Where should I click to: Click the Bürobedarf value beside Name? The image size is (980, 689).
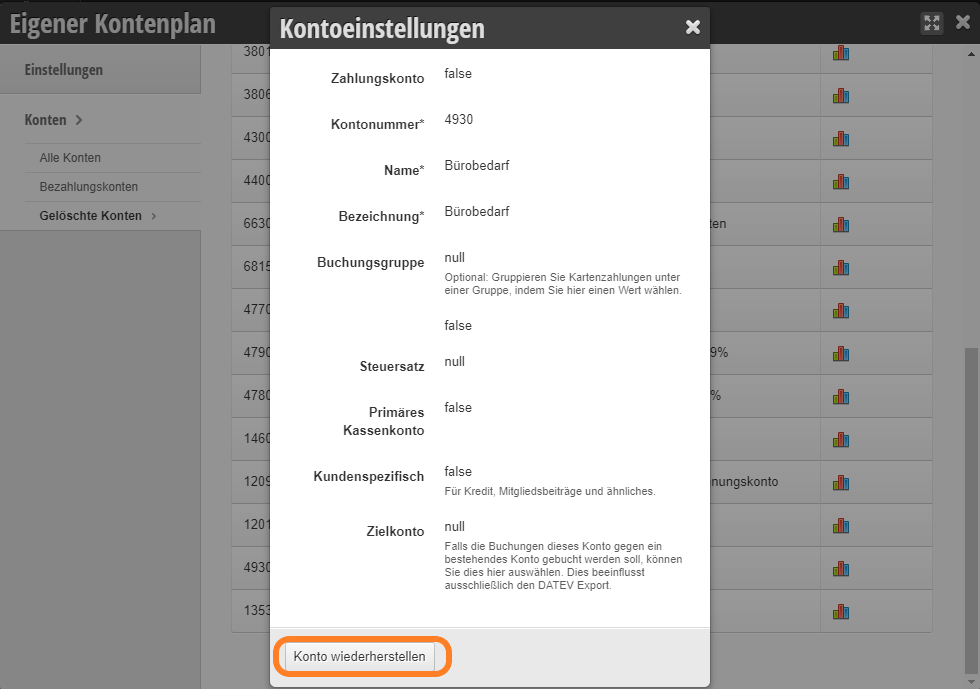(477, 166)
